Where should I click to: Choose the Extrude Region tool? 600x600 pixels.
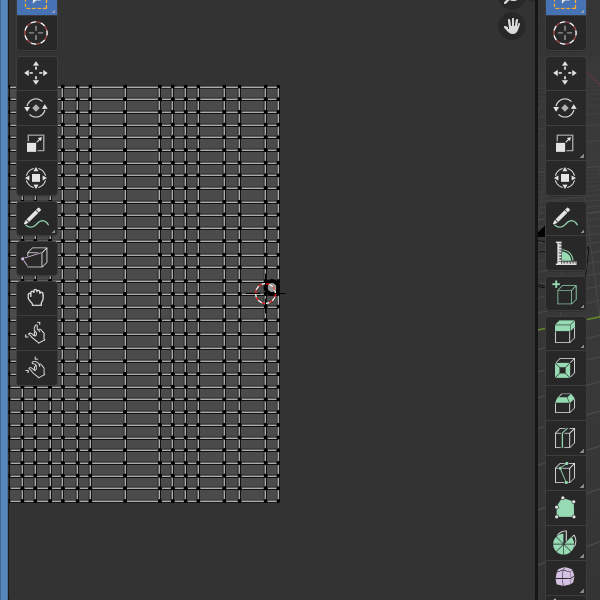565,333
